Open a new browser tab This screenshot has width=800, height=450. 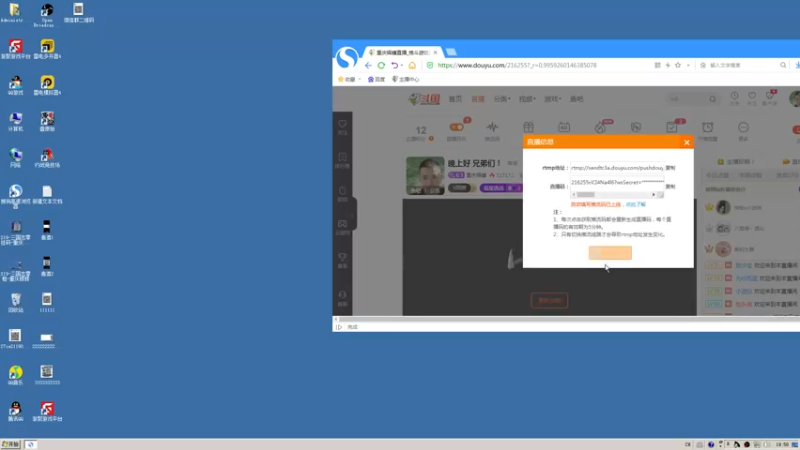pyautogui.click(x=451, y=52)
